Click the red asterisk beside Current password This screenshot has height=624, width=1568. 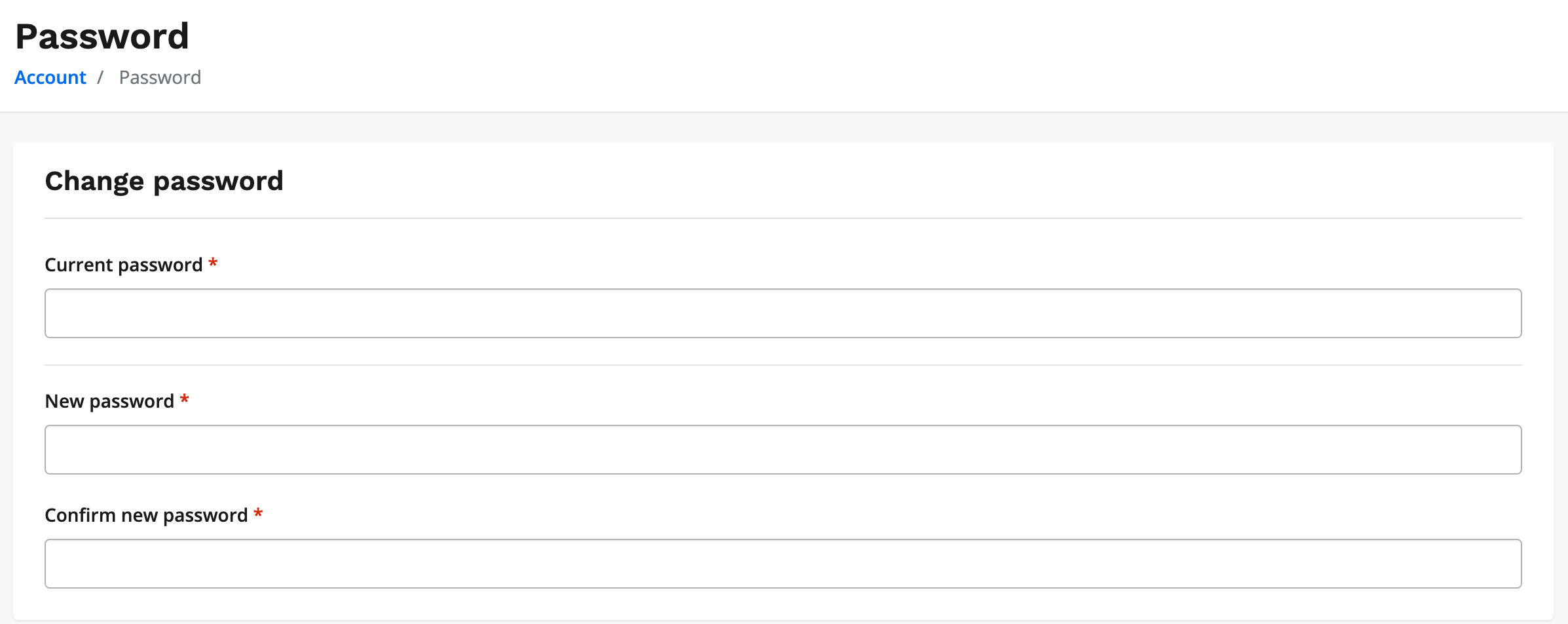(213, 263)
